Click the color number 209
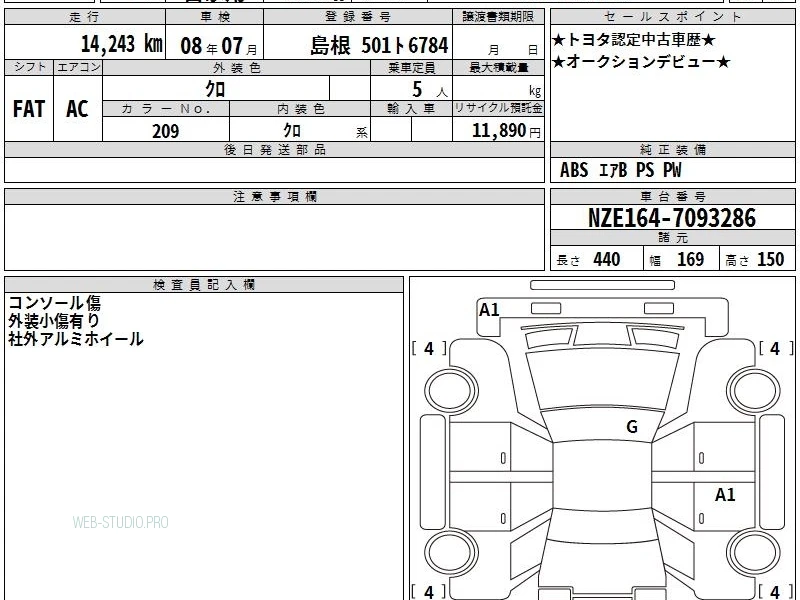The width and height of the screenshot is (800, 600). tap(165, 131)
